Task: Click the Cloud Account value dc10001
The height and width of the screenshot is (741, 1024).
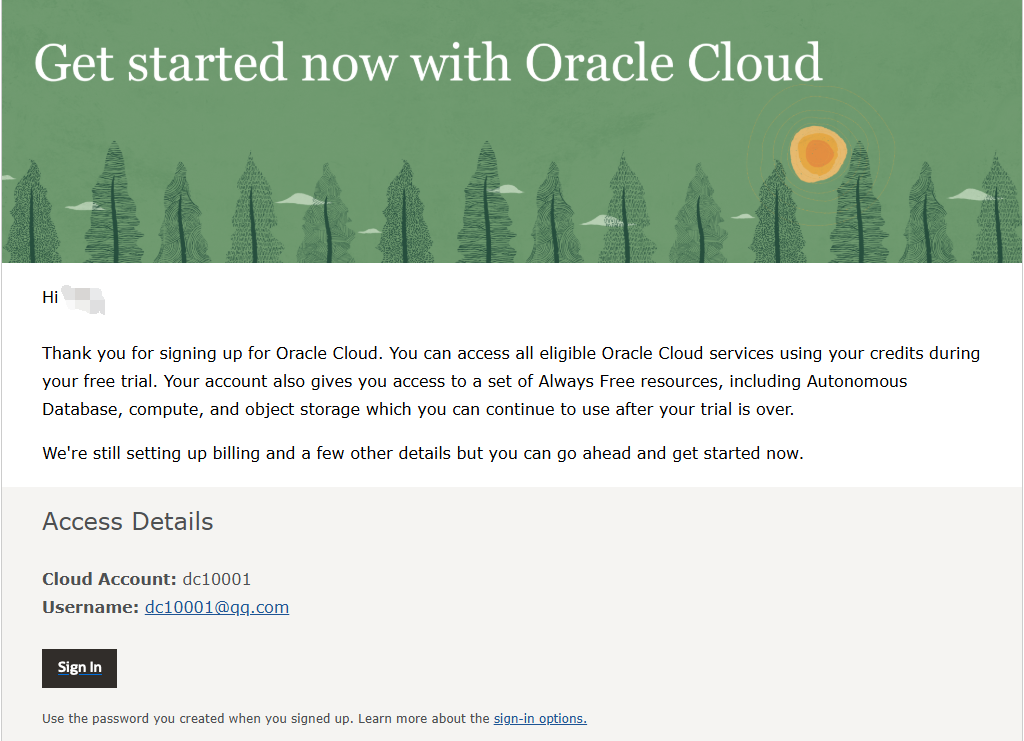Action: point(217,579)
